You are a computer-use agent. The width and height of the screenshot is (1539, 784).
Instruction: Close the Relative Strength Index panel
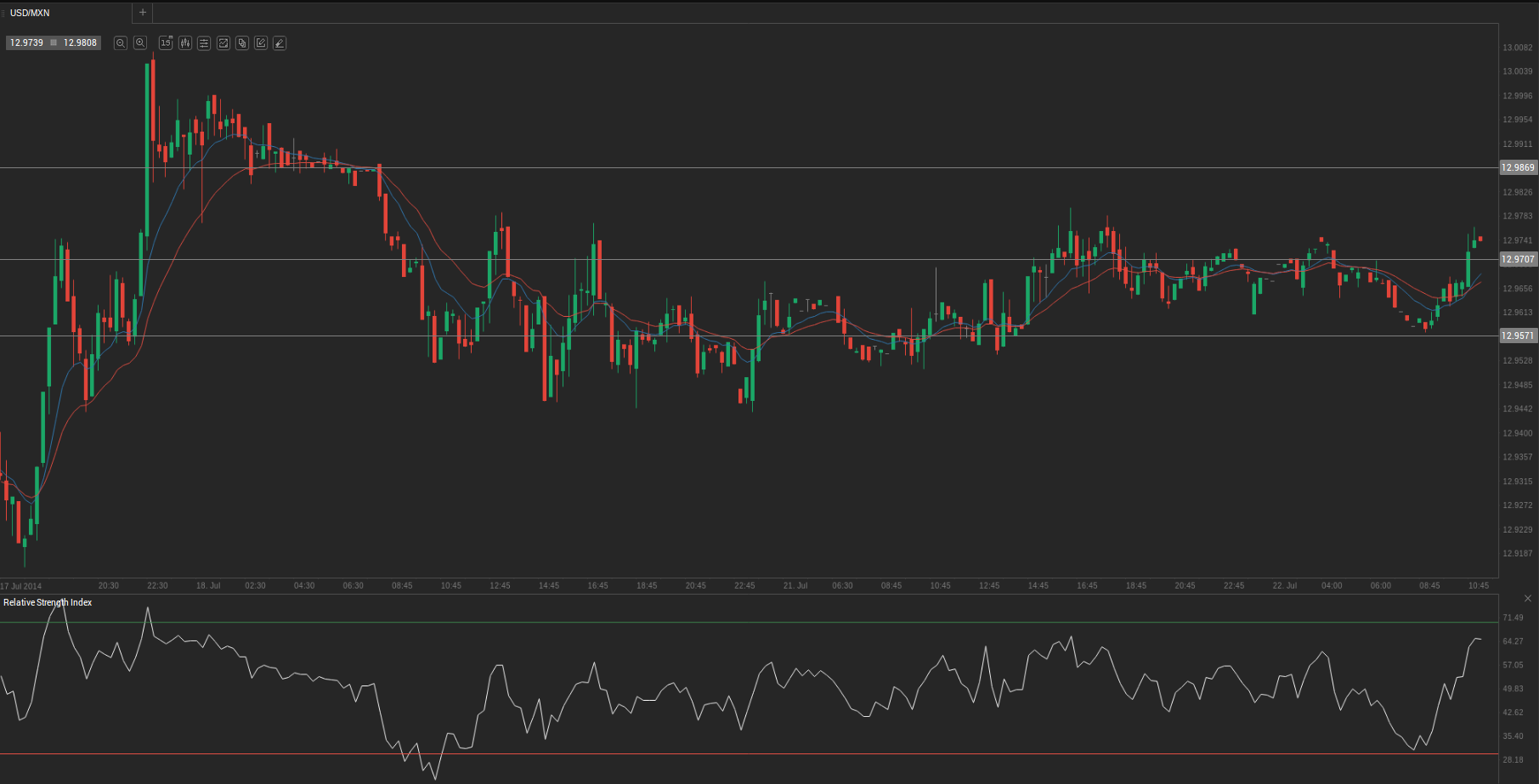(1528, 599)
